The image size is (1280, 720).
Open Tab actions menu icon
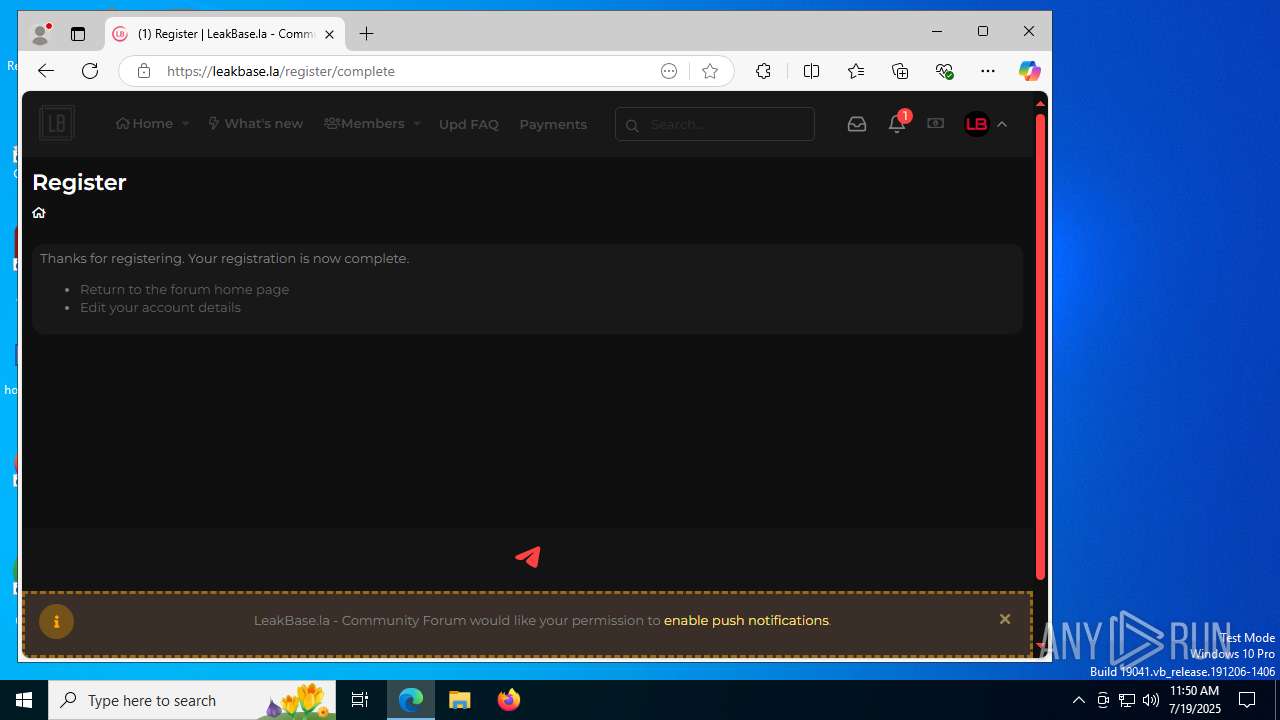[78, 34]
